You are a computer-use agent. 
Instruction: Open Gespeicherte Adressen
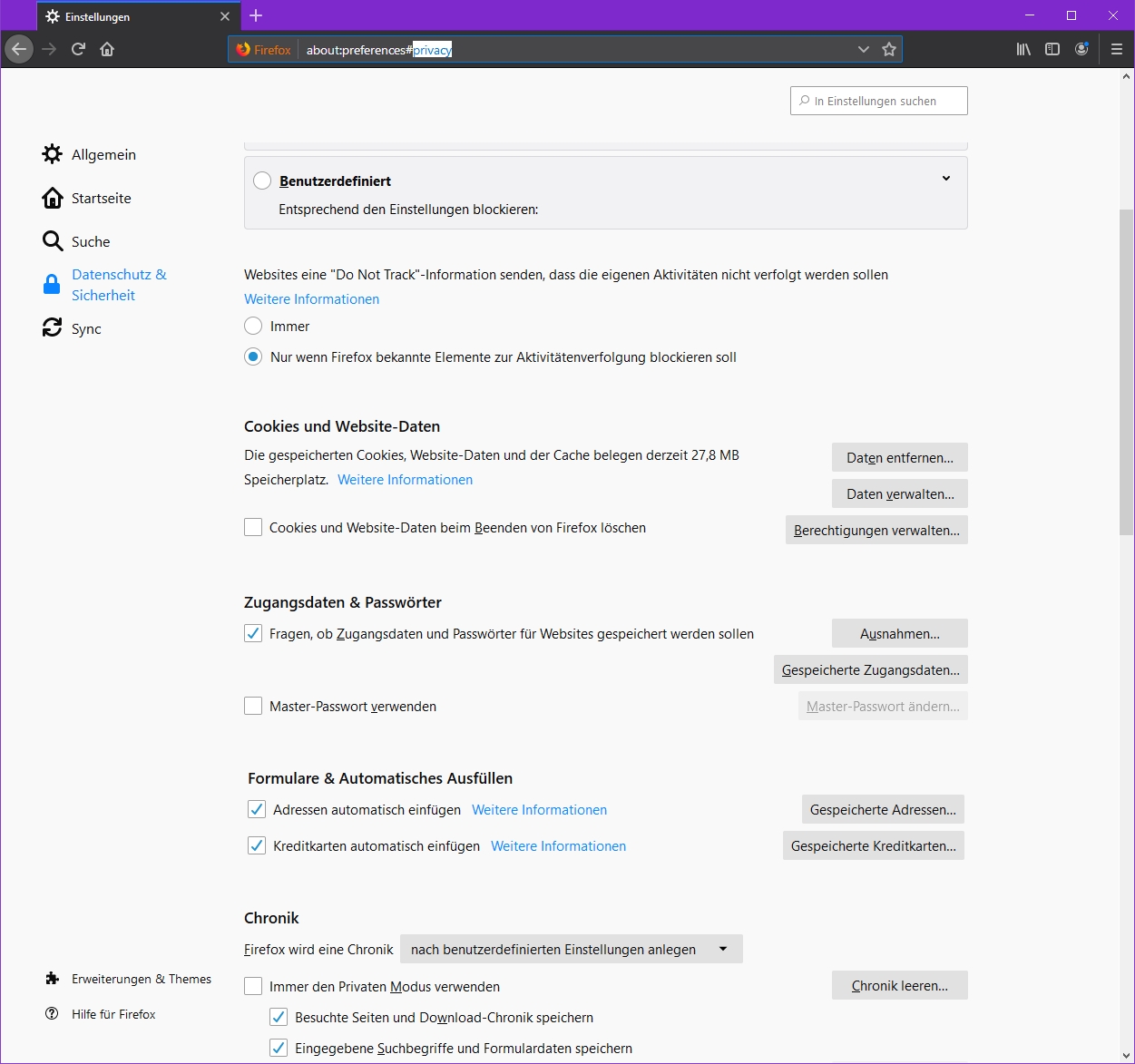pos(883,809)
